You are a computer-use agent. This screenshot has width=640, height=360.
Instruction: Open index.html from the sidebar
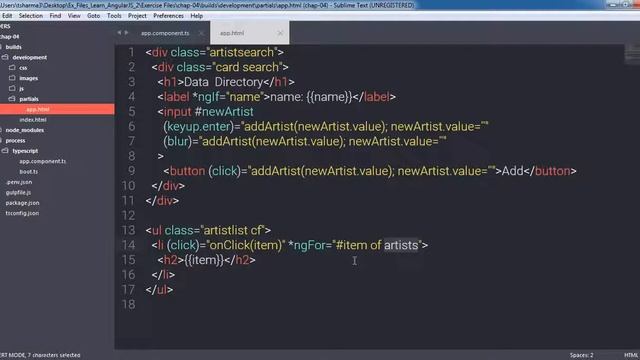pyautogui.click(x=33, y=120)
